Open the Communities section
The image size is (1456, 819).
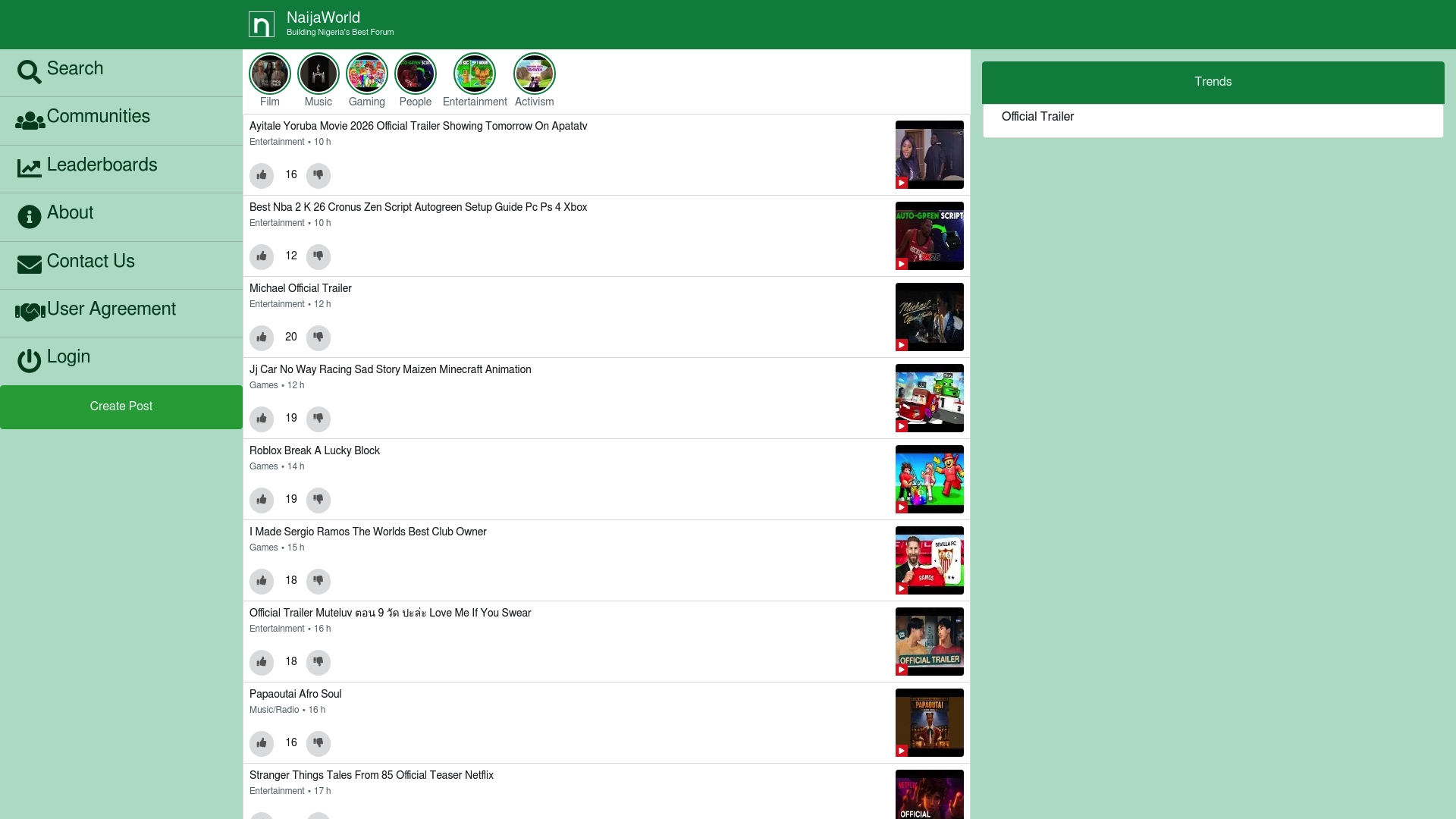[98, 117]
